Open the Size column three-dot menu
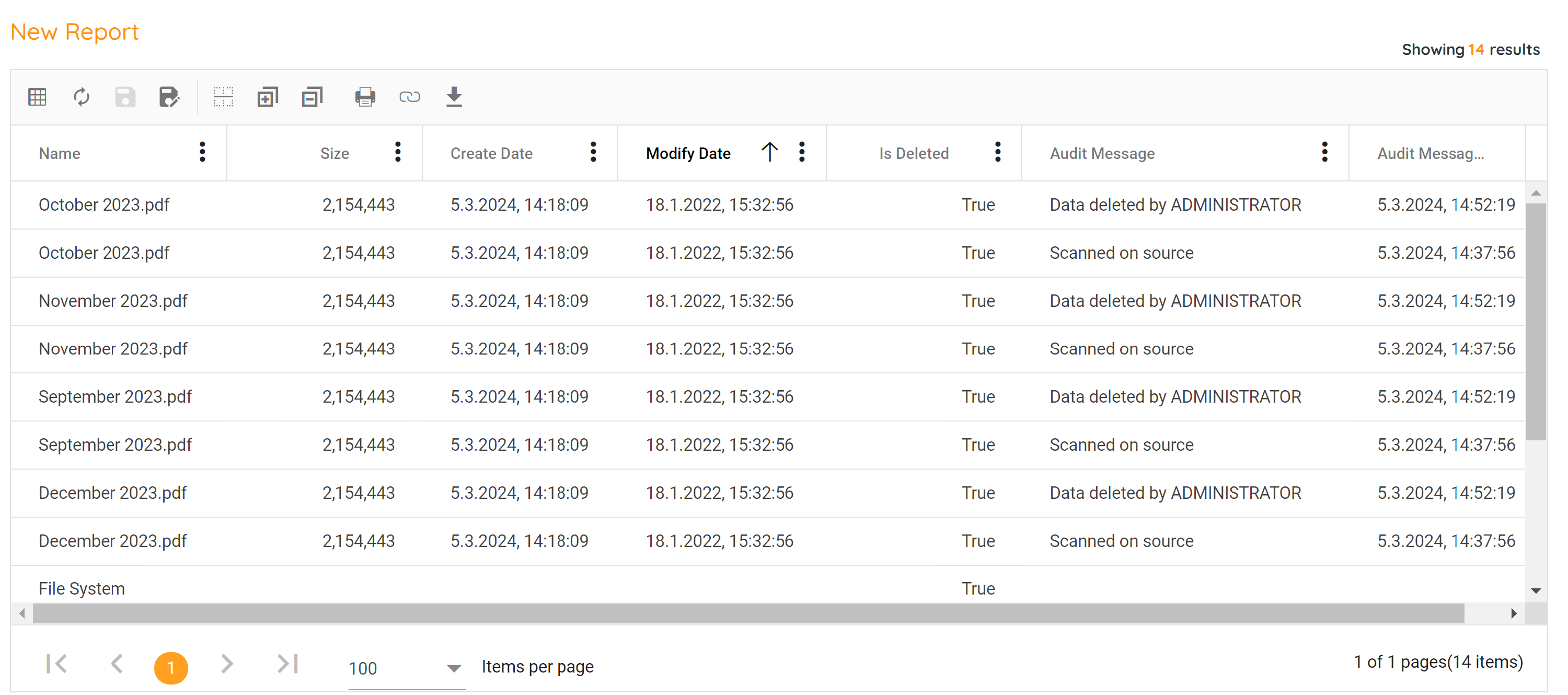The image size is (1568, 695). (397, 152)
